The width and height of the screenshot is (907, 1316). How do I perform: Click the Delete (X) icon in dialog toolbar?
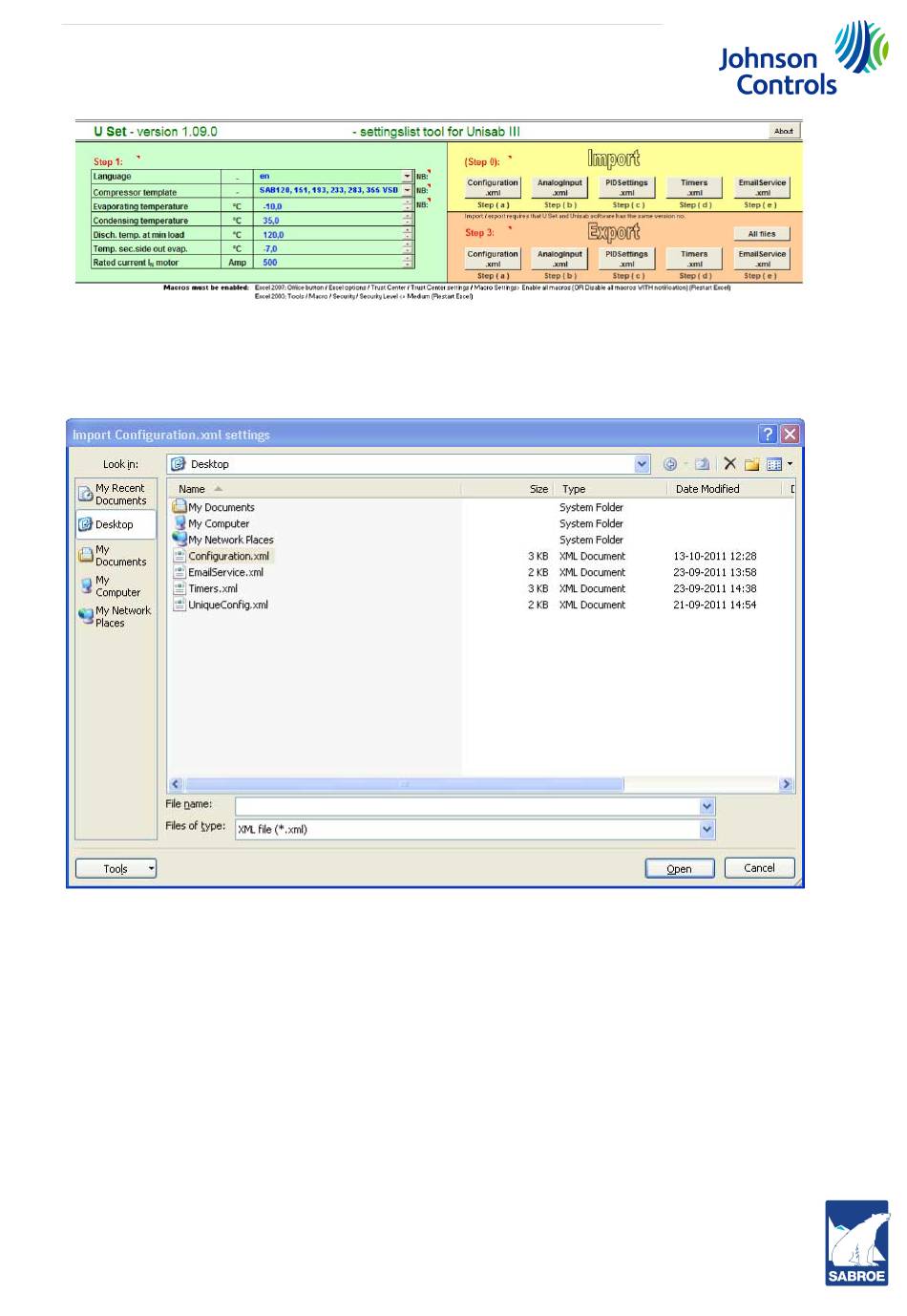click(x=729, y=464)
